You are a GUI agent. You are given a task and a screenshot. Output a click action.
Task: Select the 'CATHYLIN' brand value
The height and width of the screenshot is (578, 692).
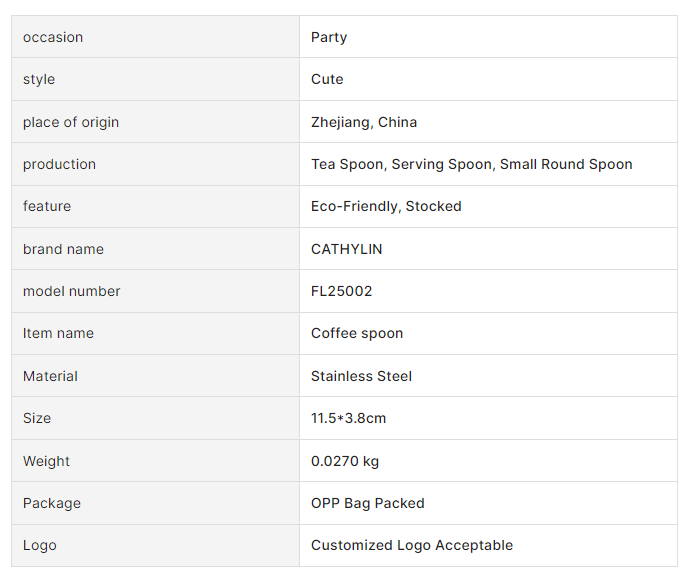click(x=346, y=249)
